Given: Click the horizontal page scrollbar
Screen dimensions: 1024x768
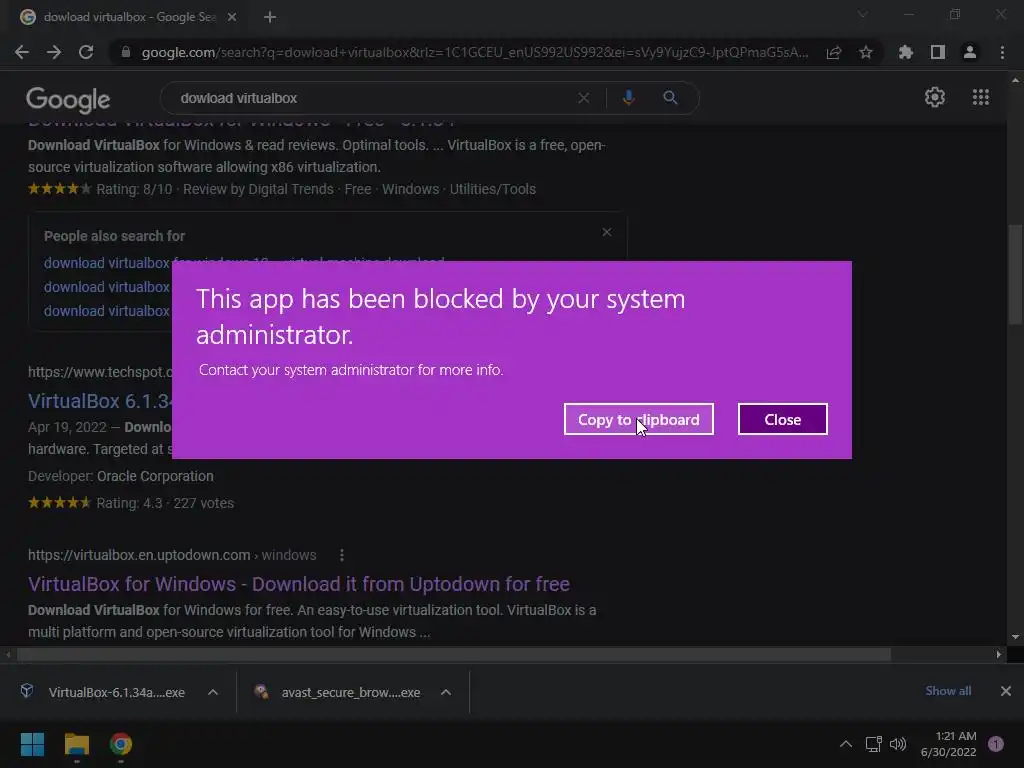Looking at the screenshot, I should click(x=454, y=654).
